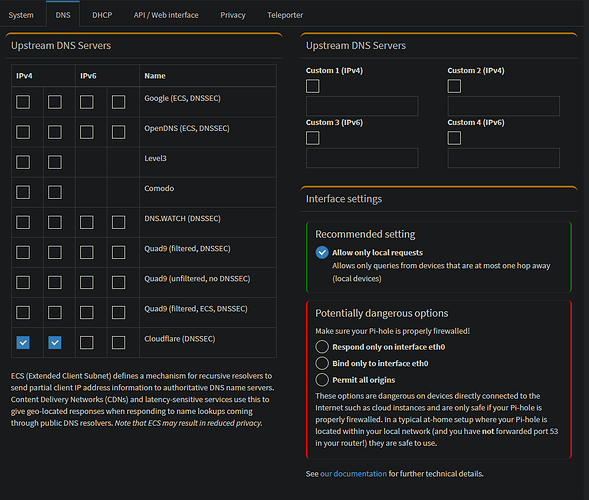This screenshot has width=589, height=500.
Task: Uncheck Cloudflare first IPv4 checkbox
Action: pyautogui.click(x=23, y=342)
